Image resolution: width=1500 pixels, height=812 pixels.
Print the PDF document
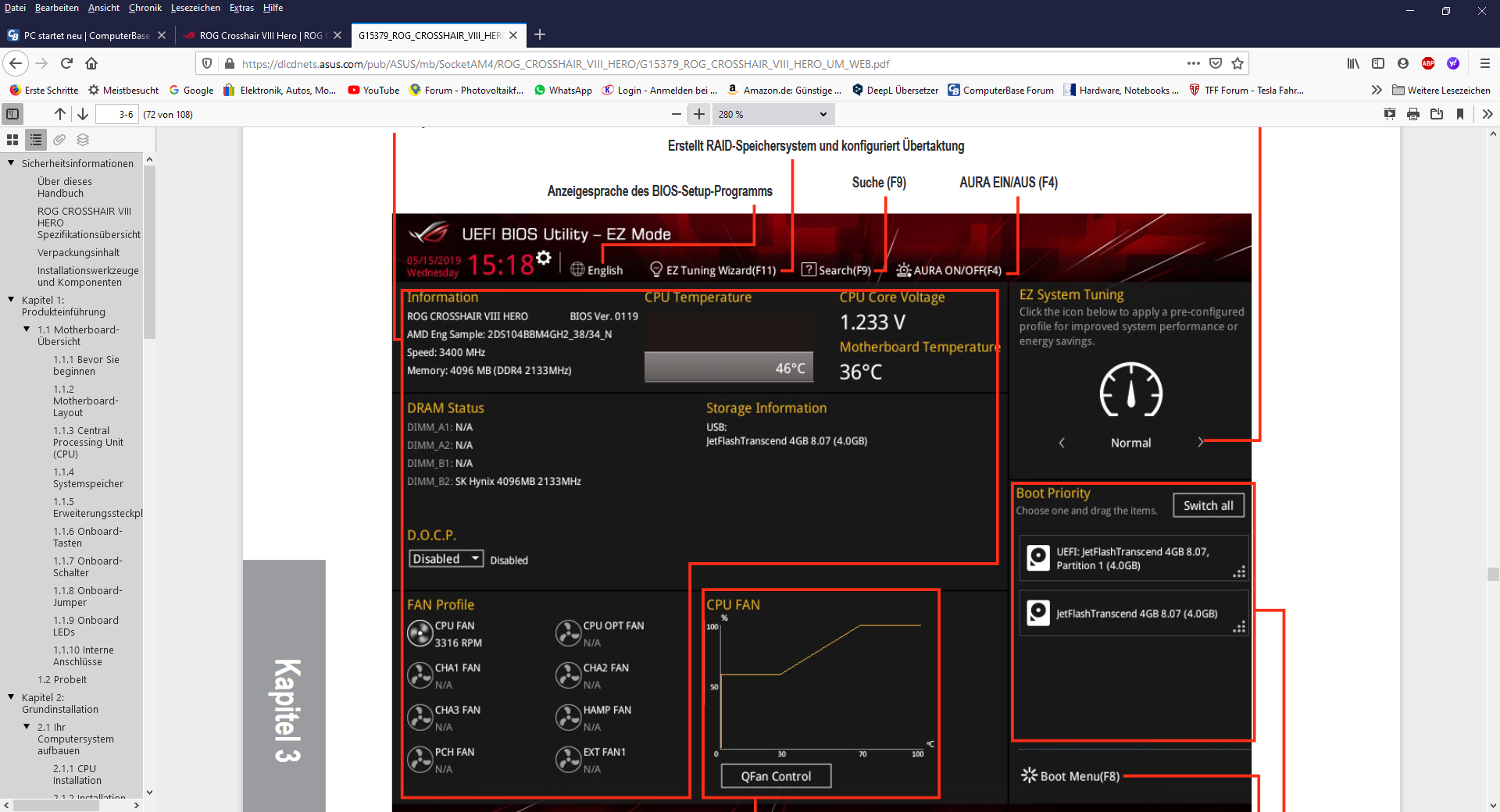click(1413, 114)
